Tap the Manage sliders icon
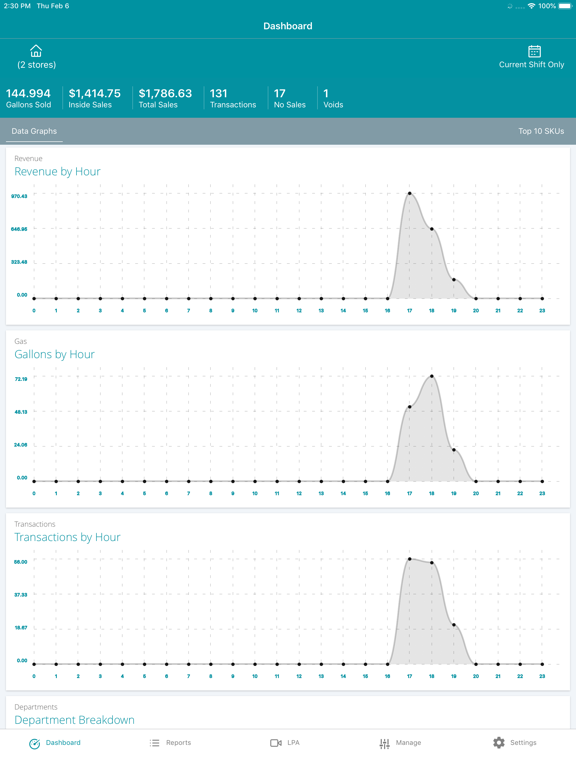The width and height of the screenshot is (576, 768). [384, 744]
